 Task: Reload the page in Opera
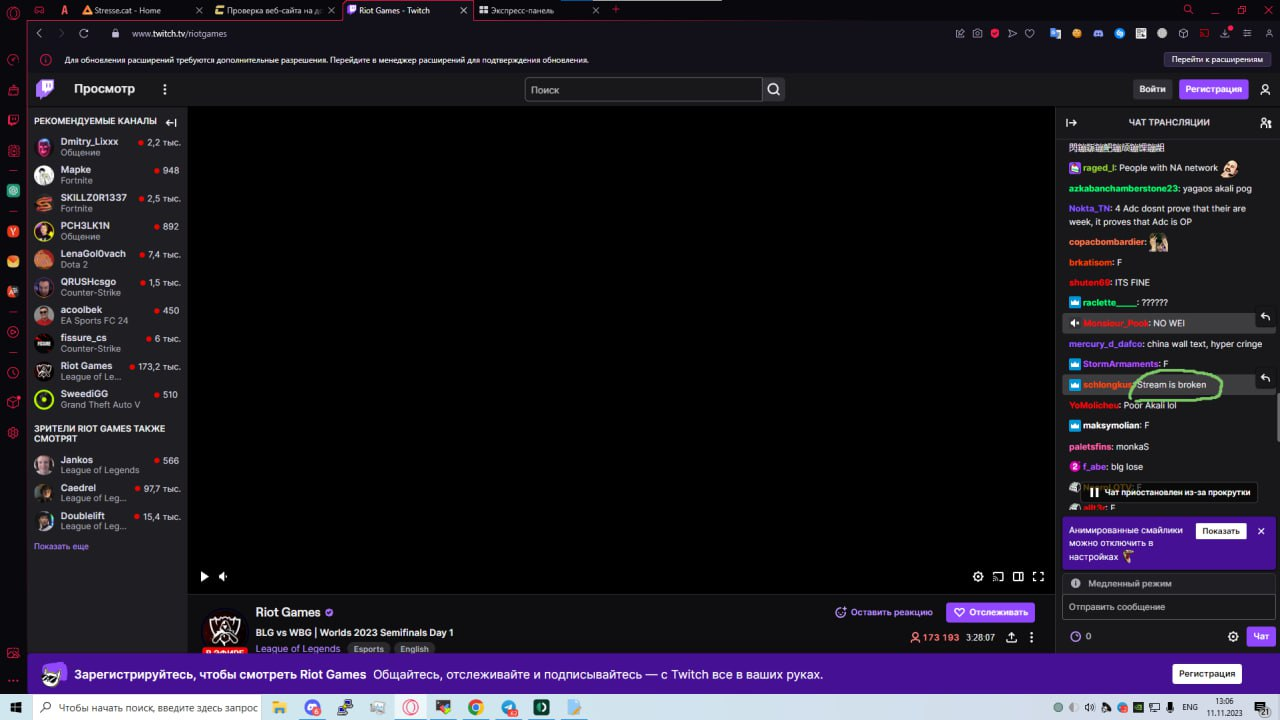(83, 33)
